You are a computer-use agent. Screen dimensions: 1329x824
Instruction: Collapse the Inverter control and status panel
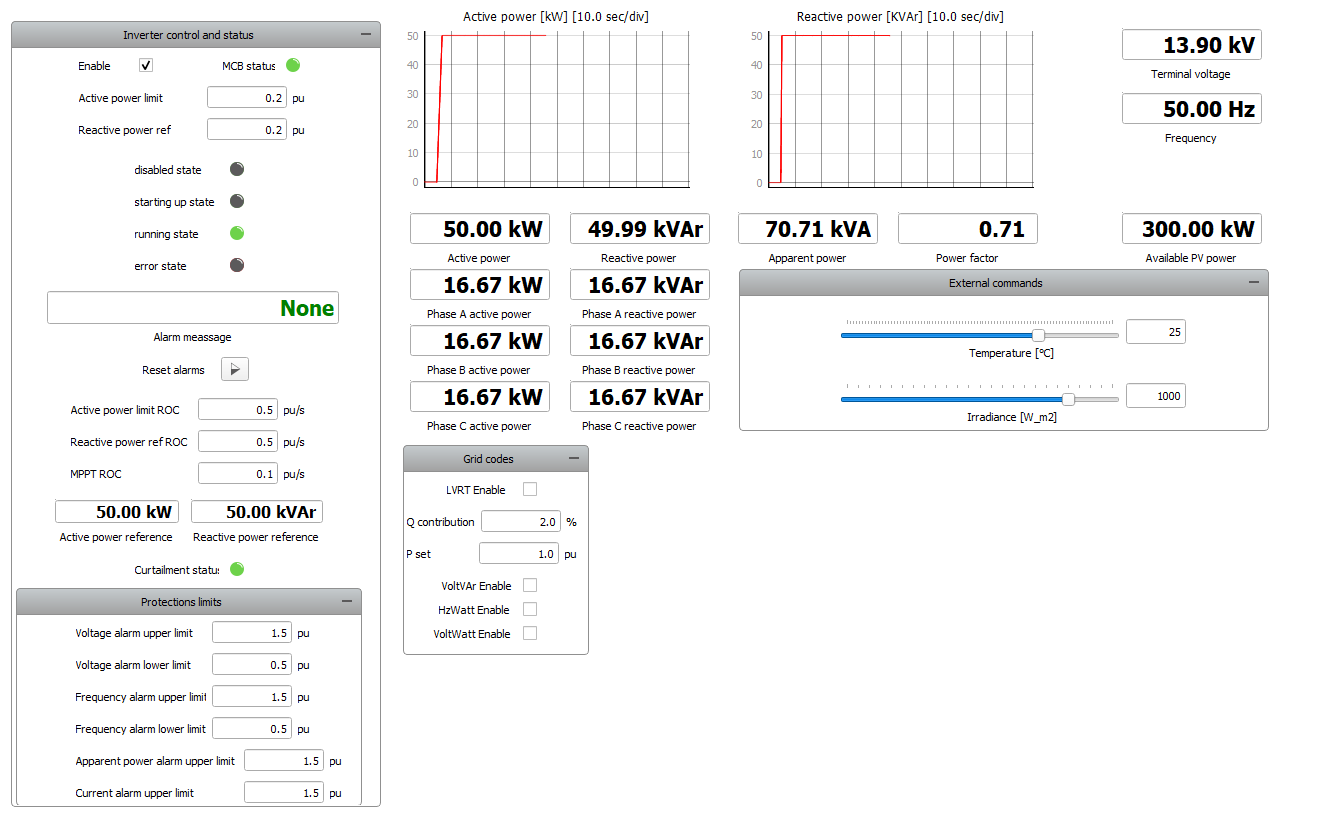[x=366, y=35]
